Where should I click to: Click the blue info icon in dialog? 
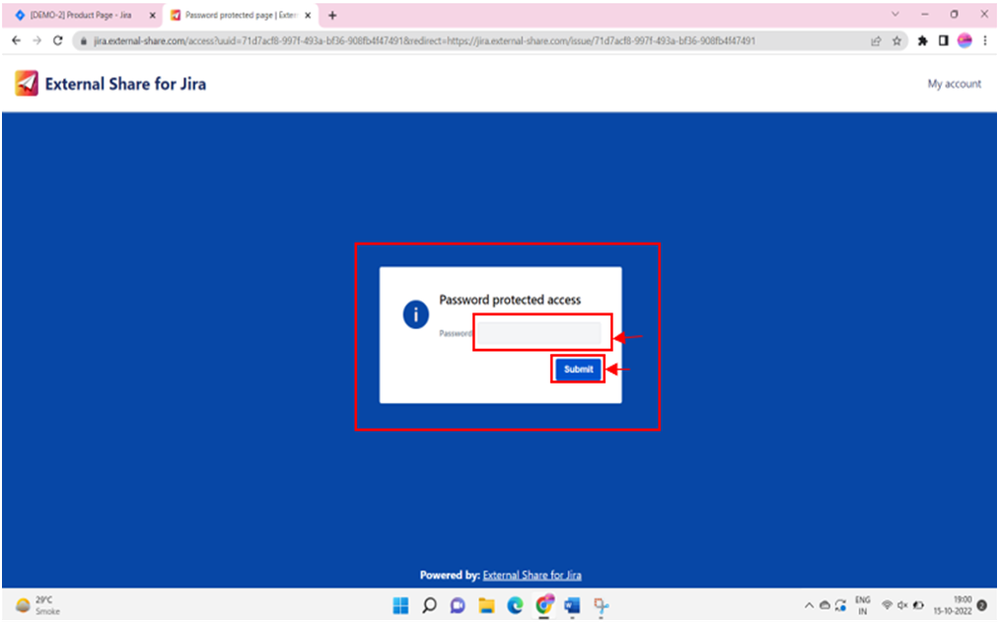pos(415,315)
